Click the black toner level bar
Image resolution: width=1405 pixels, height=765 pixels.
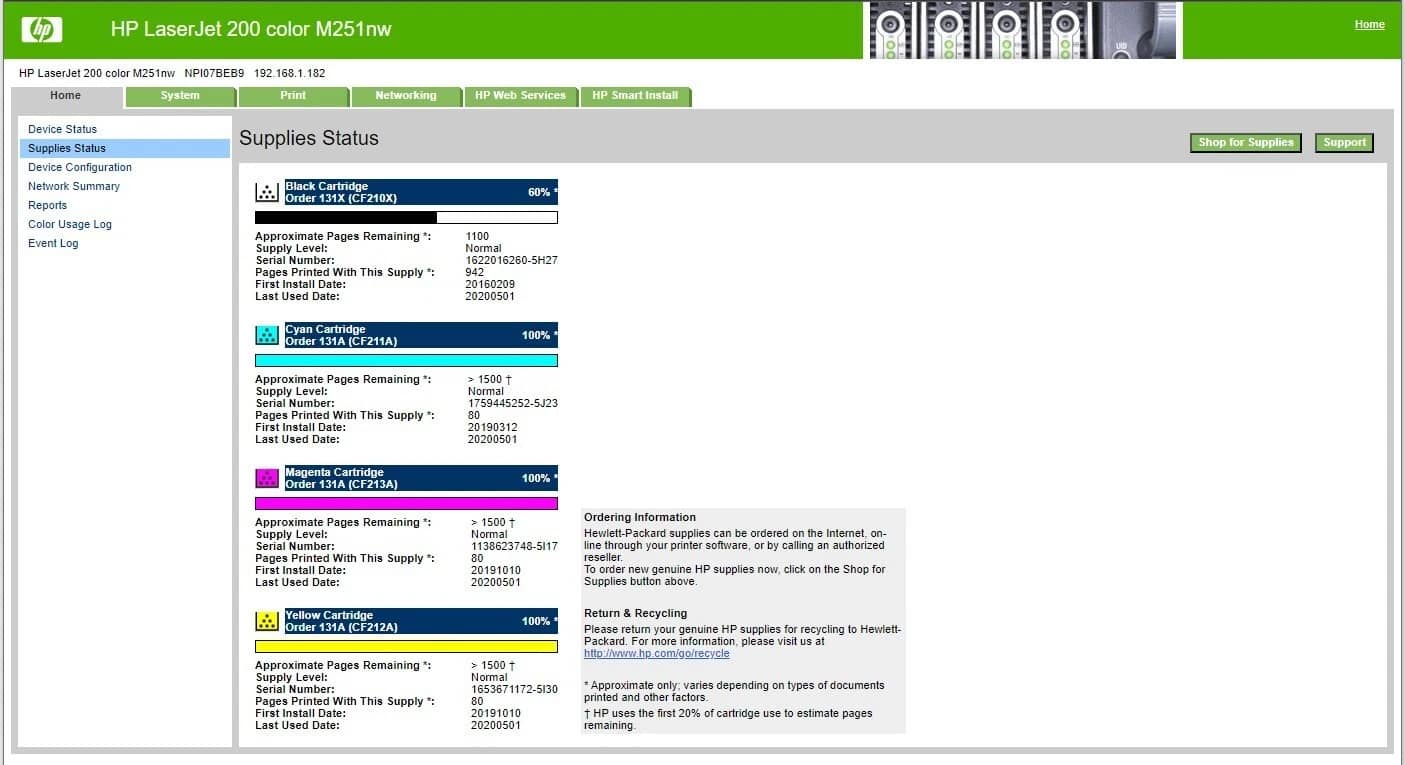[x=406, y=217]
